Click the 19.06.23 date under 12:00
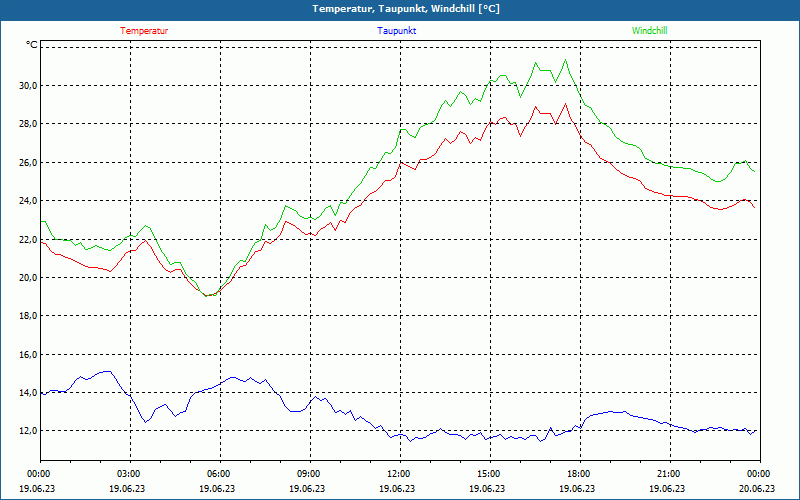Image resolution: width=800 pixels, height=500 pixels. [x=397, y=488]
